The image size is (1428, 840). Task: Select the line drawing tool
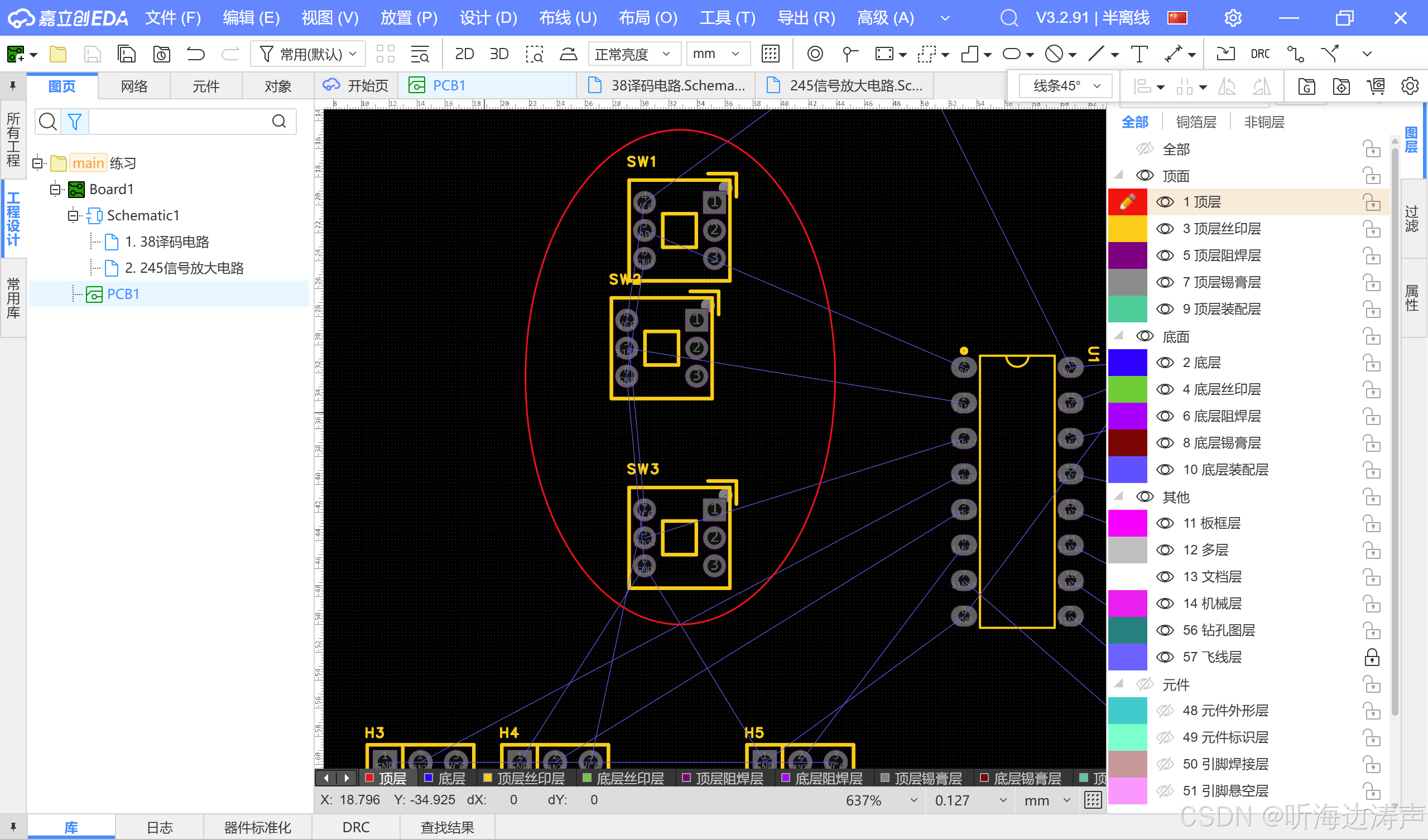click(1097, 54)
